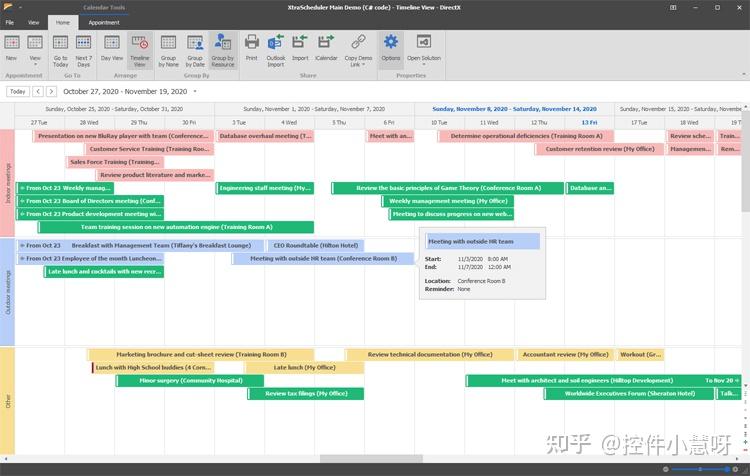Select CEO Roundtable (Hilton Hotel) appointment
This screenshot has height=476, width=750.
coord(316,245)
